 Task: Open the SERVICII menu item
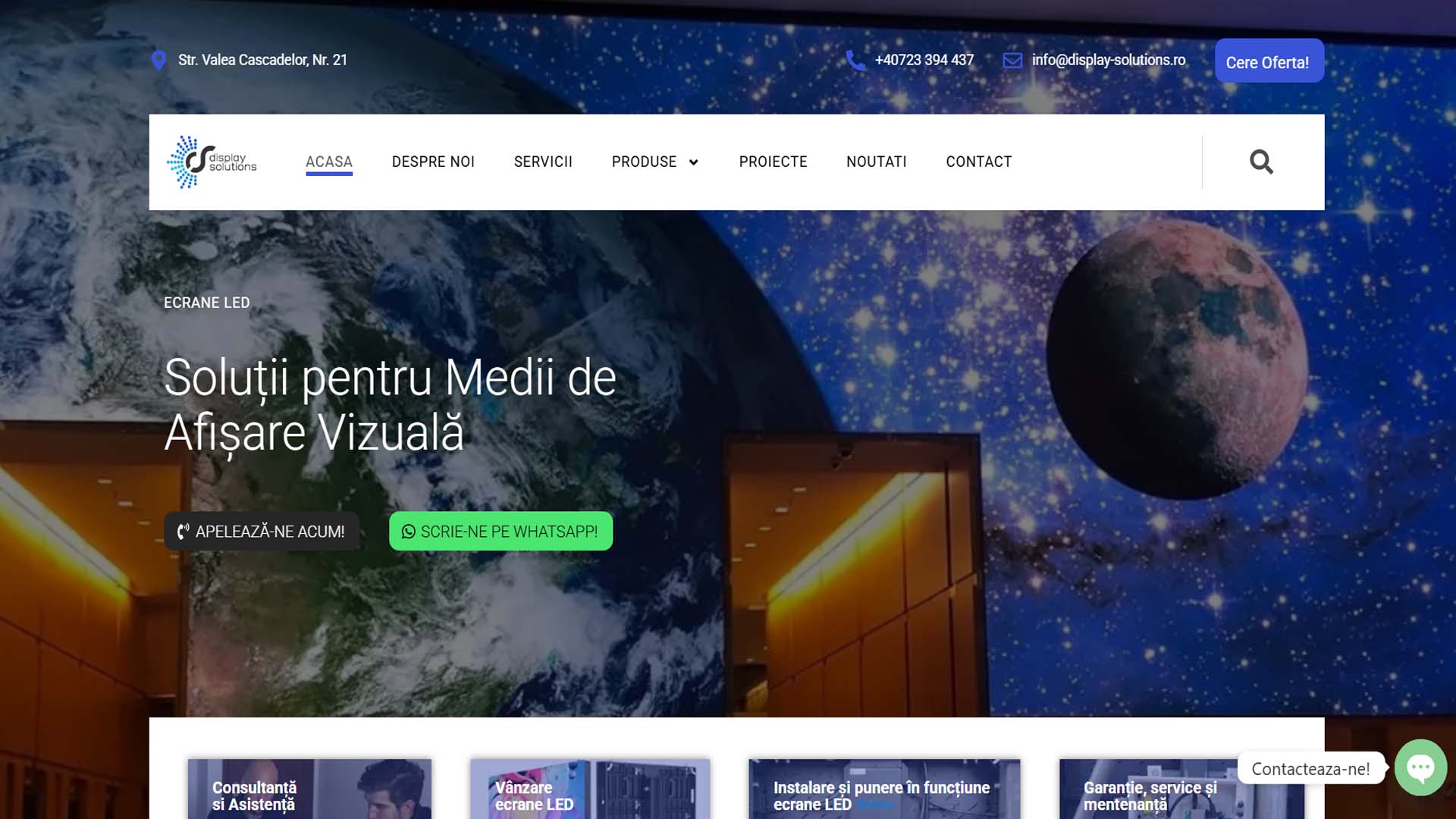pos(543,162)
